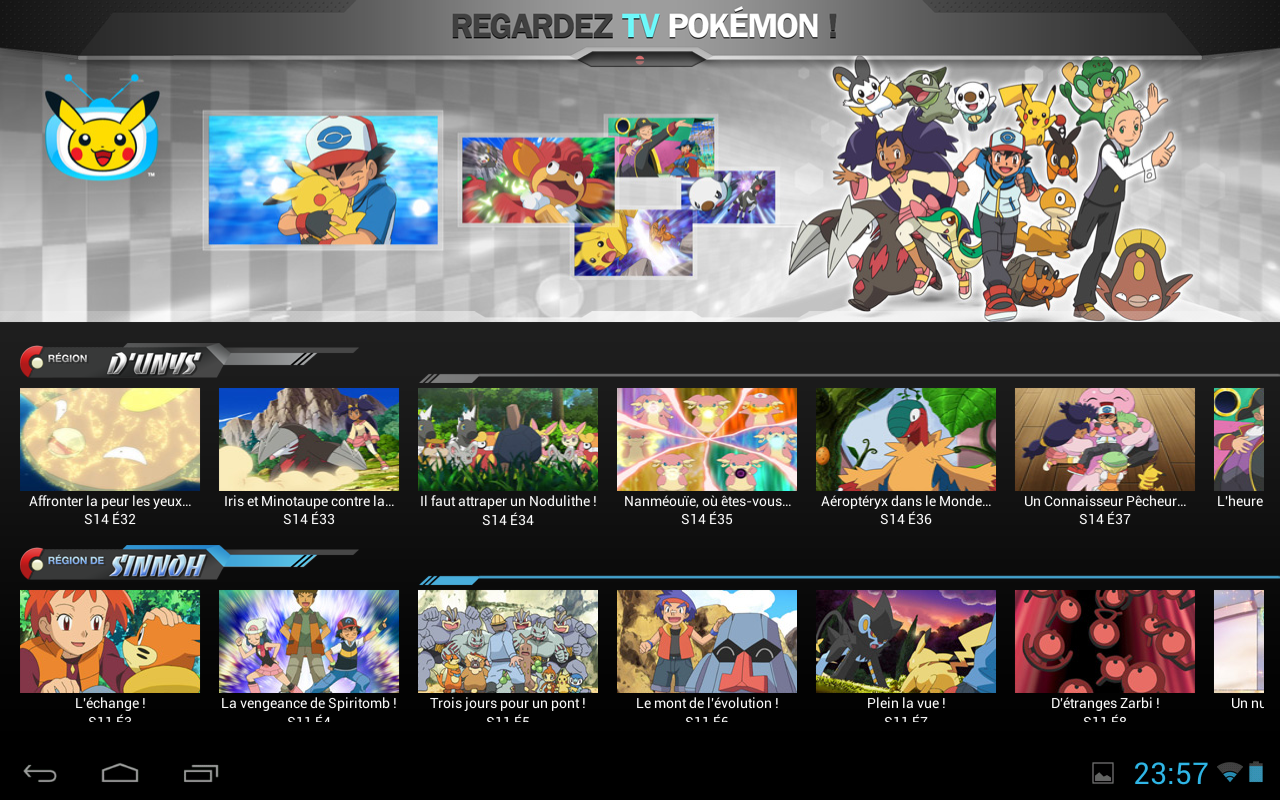
Task: Open the Nanméouïe, où êtes-vous episode title
Action: point(707,502)
